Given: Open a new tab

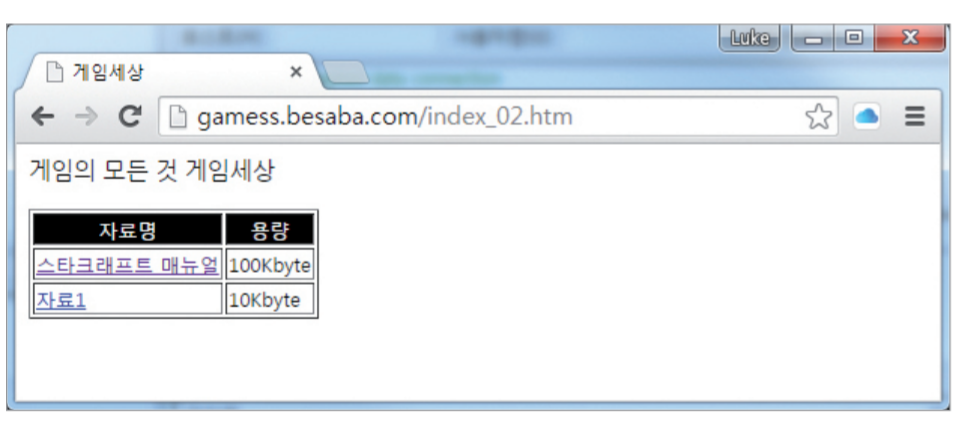Looking at the screenshot, I should click(x=345, y=73).
